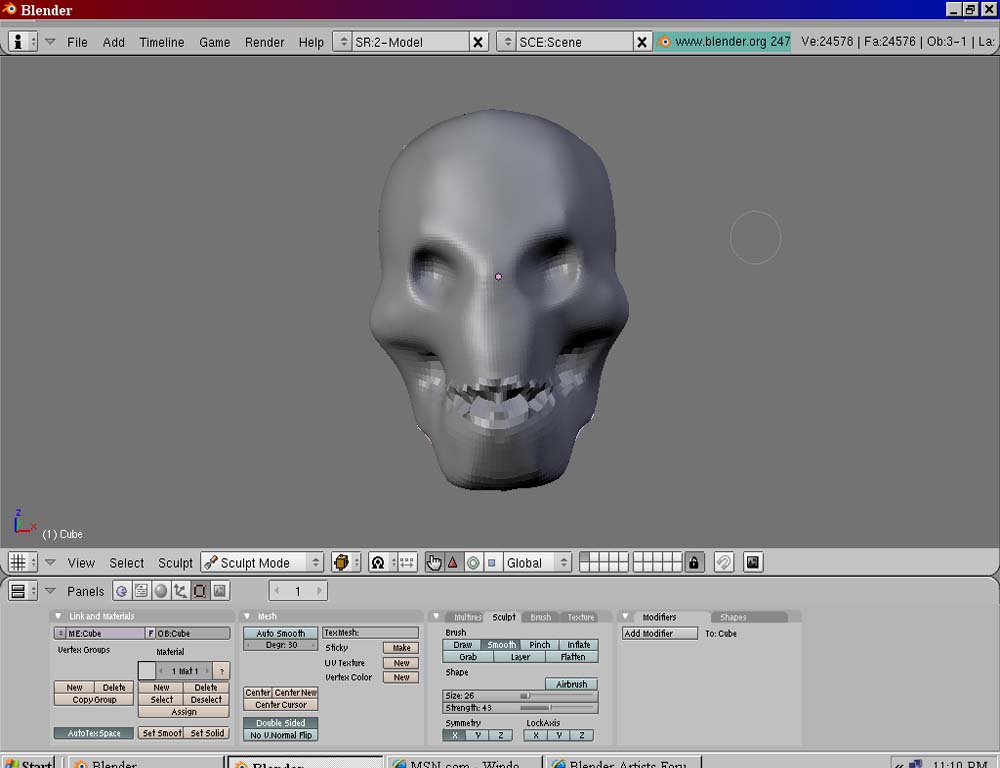The height and width of the screenshot is (768, 1000).
Task: Open the Sculpt menu in 3D header
Action: (x=175, y=563)
